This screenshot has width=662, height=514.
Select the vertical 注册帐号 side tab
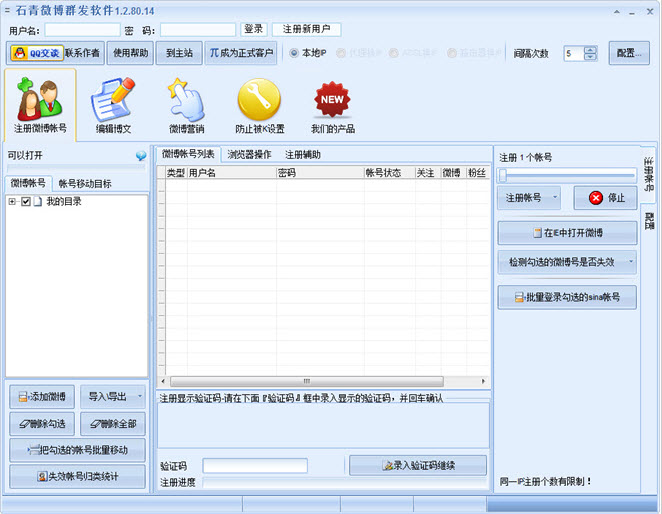(x=648, y=174)
